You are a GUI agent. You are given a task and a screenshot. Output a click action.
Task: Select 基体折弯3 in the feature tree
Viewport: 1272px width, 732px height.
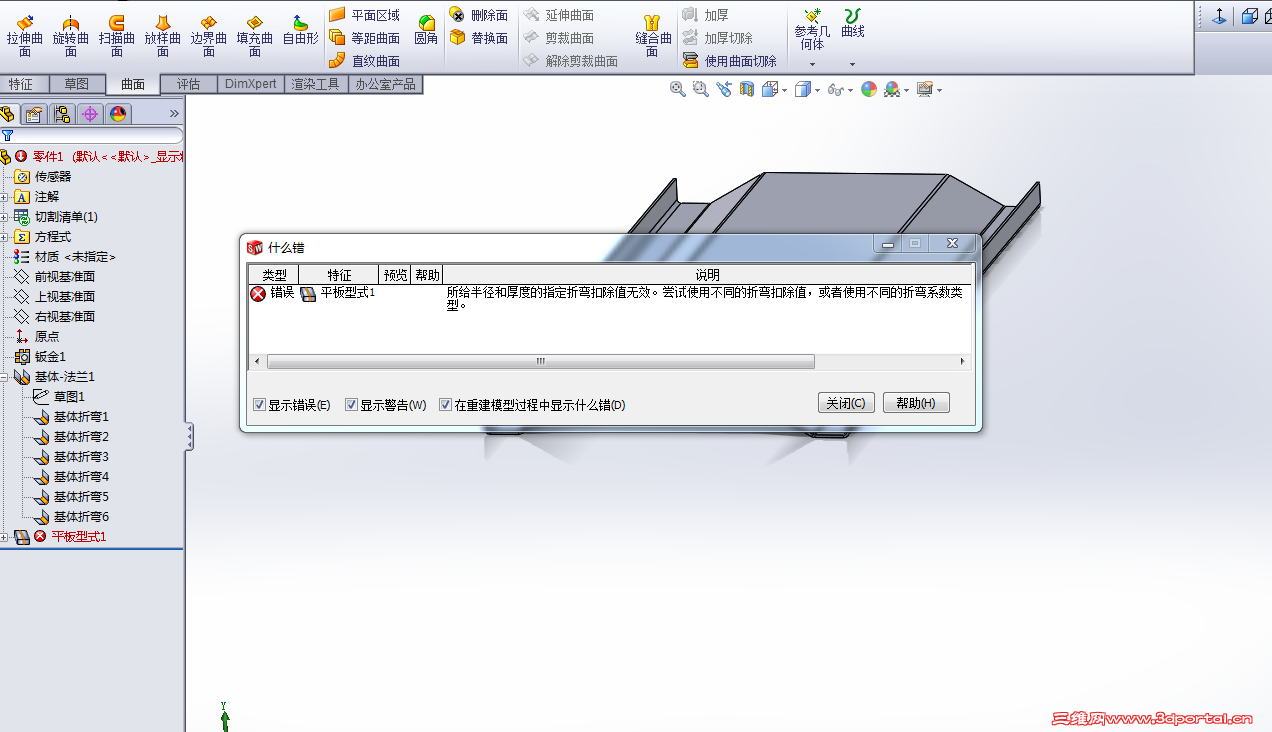pyautogui.click(x=81, y=457)
